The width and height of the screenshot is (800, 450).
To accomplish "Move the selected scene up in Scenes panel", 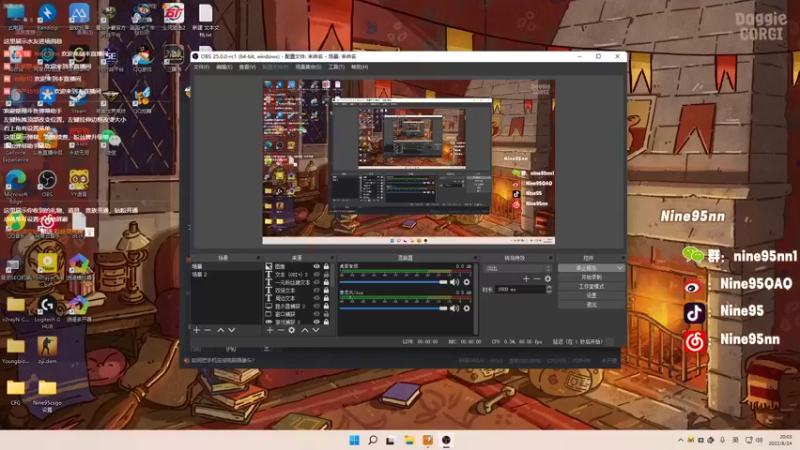I will click(x=220, y=330).
